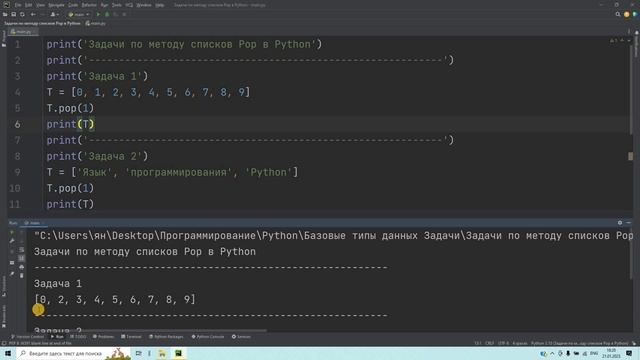The image size is (640, 360).
Task: Click yellow warning marker on editor stripe
Action: point(631,156)
